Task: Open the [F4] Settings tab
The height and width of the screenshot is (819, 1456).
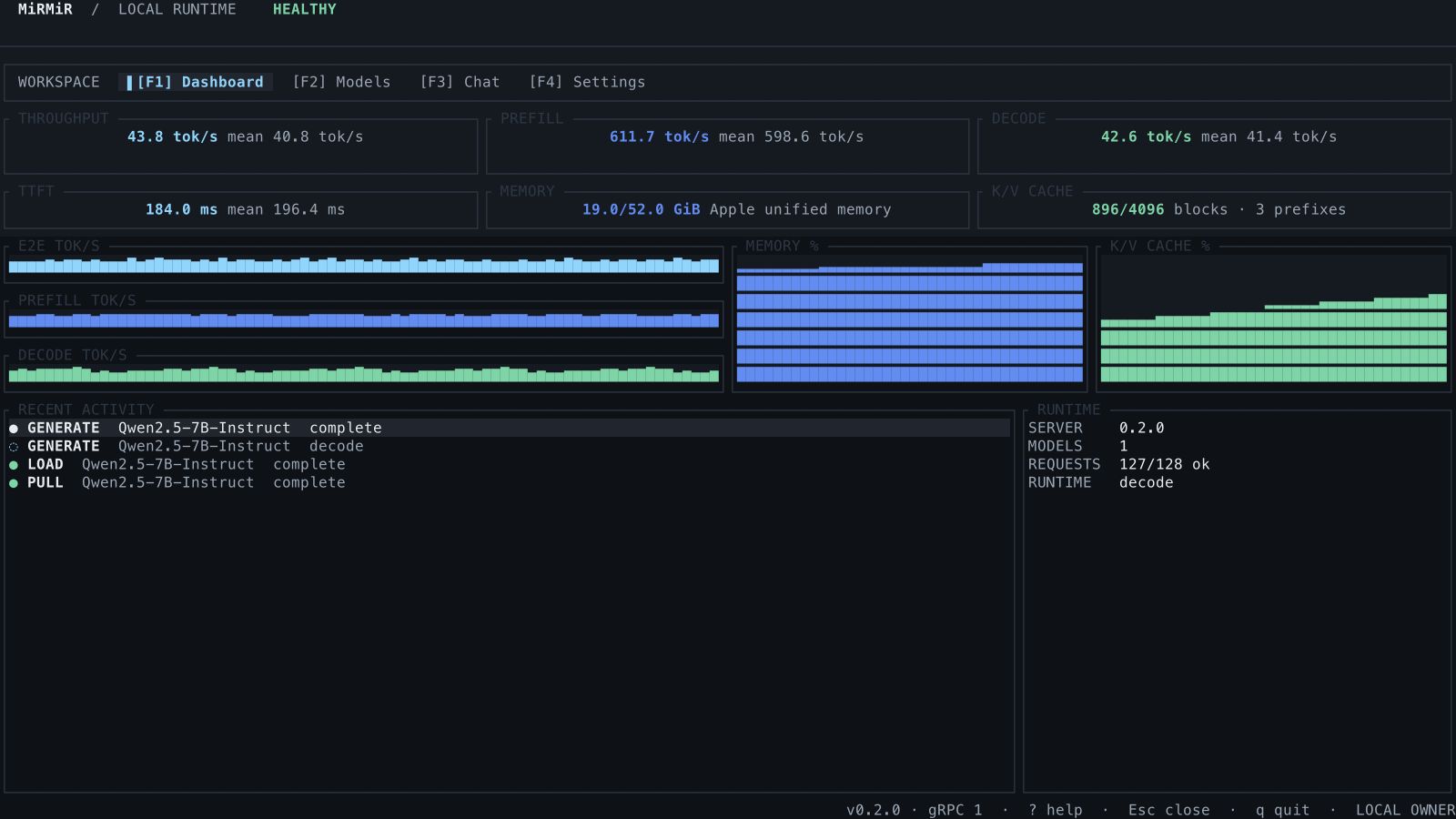Action: point(587,82)
